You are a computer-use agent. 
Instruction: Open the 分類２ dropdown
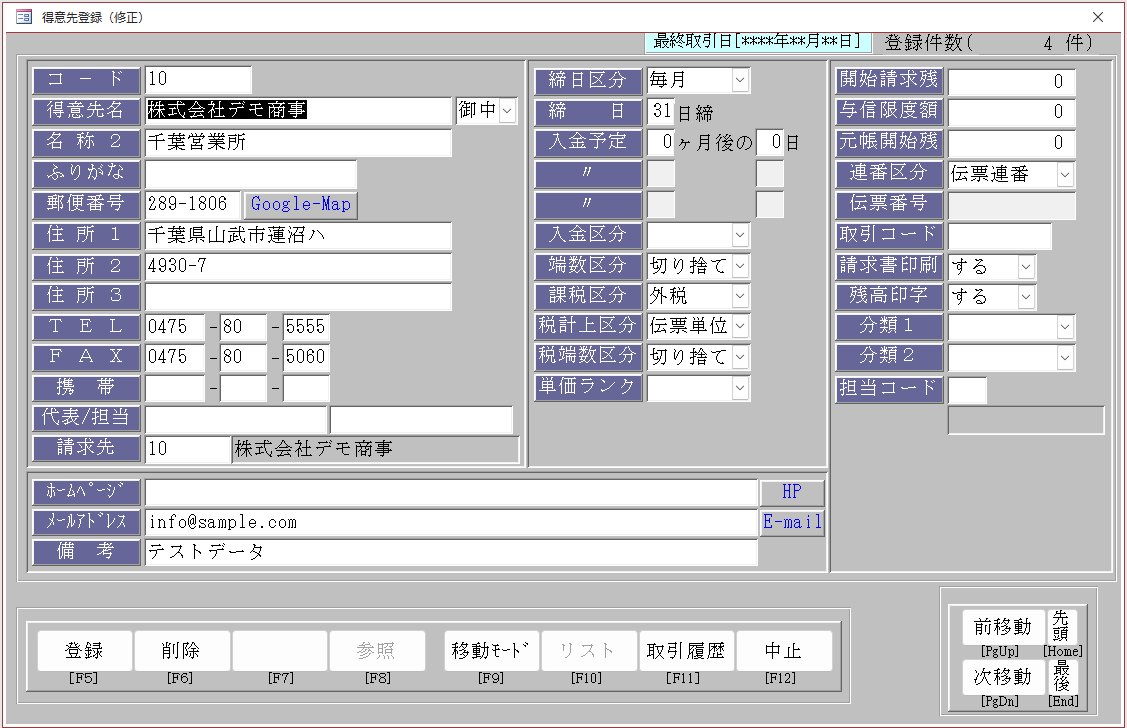tap(1065, 358)
